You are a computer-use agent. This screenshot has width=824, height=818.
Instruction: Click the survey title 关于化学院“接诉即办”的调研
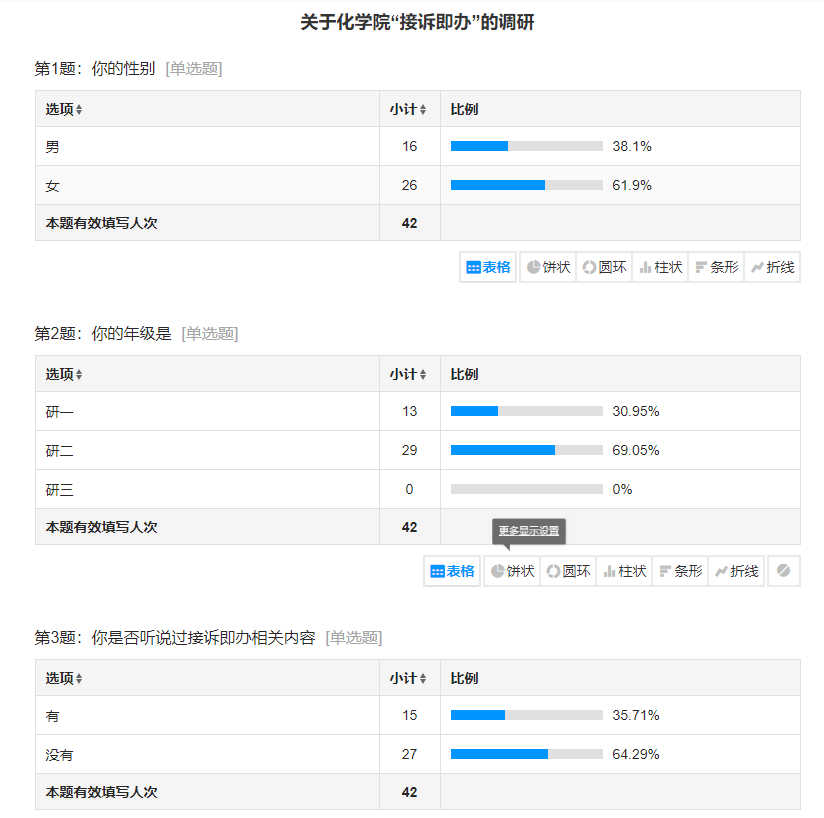(x=417, y=22)
